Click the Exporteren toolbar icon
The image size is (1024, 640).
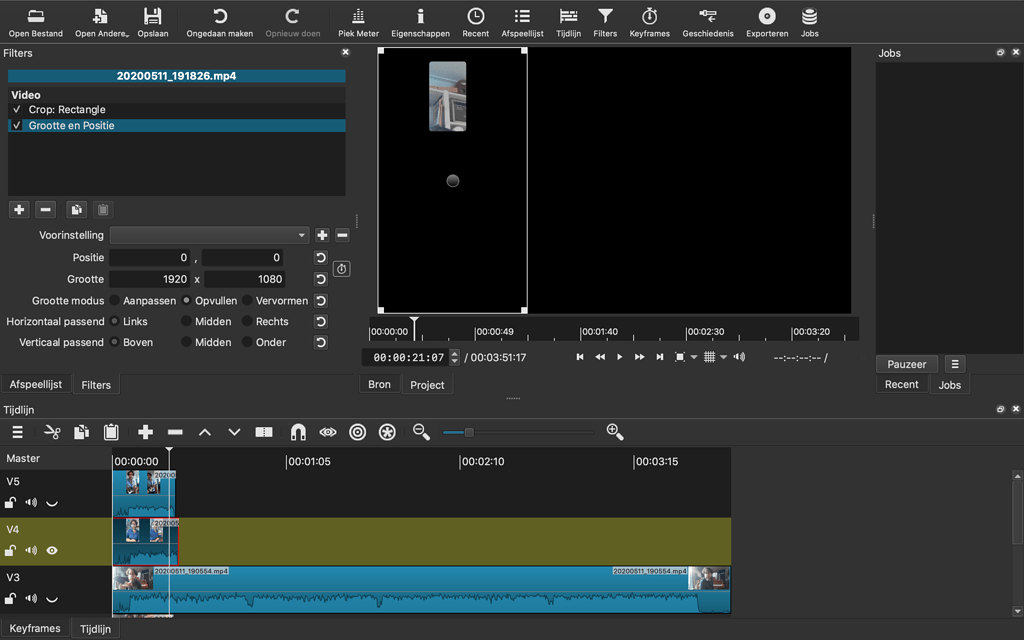click(766, 20)
